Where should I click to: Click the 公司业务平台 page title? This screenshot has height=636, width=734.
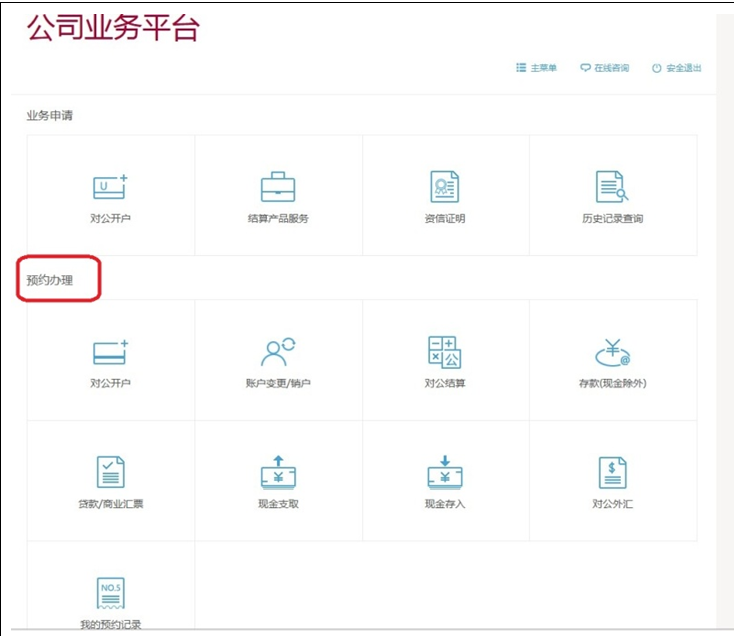113,28
